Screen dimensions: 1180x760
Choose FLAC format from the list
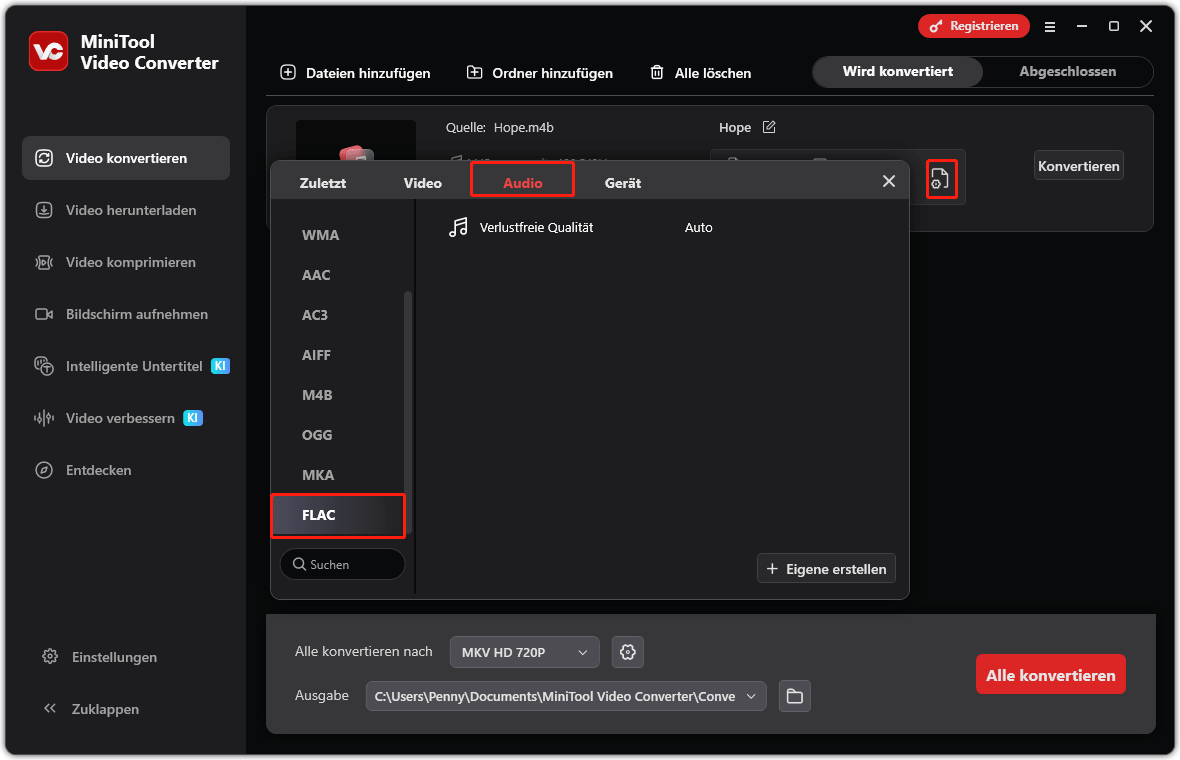point(337,515)
